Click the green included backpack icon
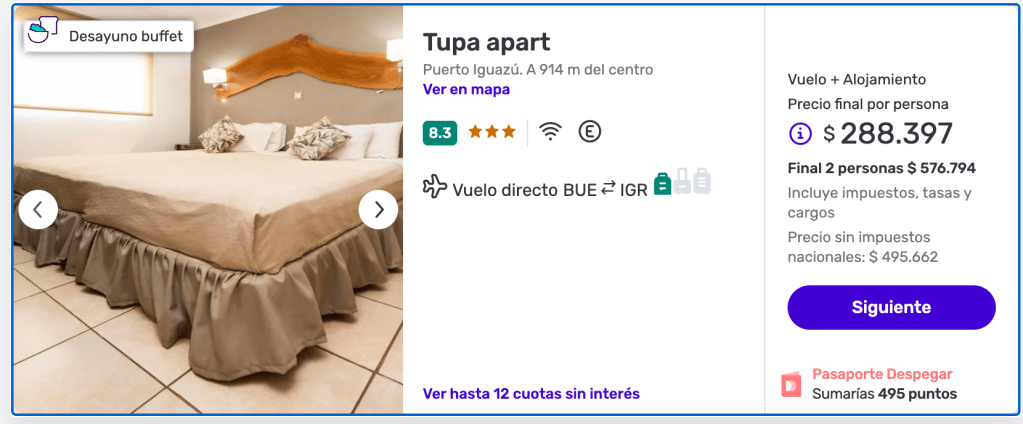 (x=662, y=183)
